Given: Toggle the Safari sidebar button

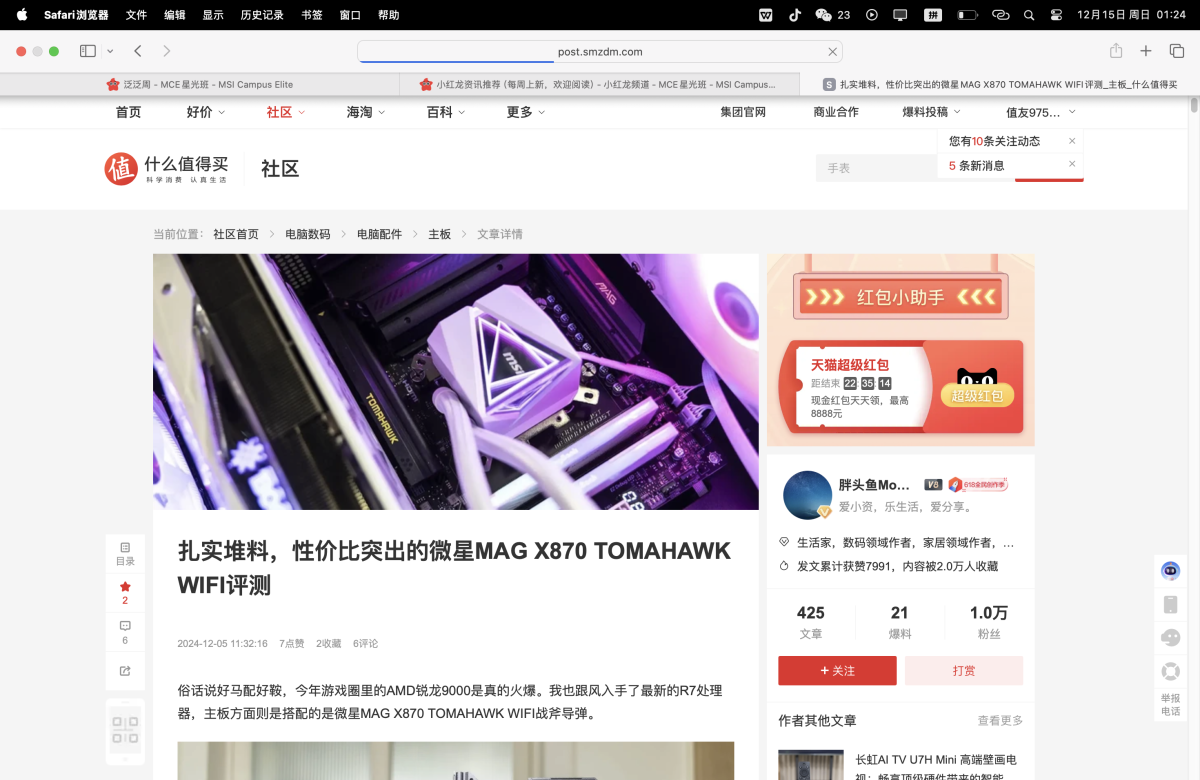Looking at the screenshot, I should (x=88, y=51).
